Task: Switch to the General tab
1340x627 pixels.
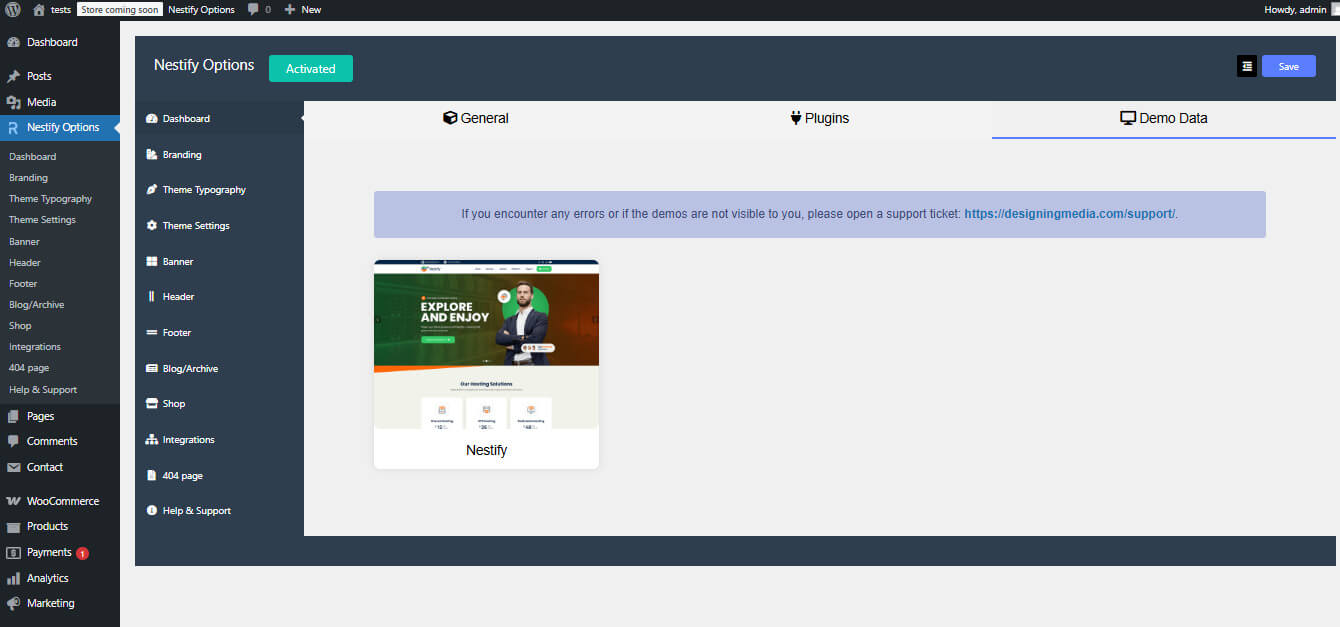Action: pos(476,118)
